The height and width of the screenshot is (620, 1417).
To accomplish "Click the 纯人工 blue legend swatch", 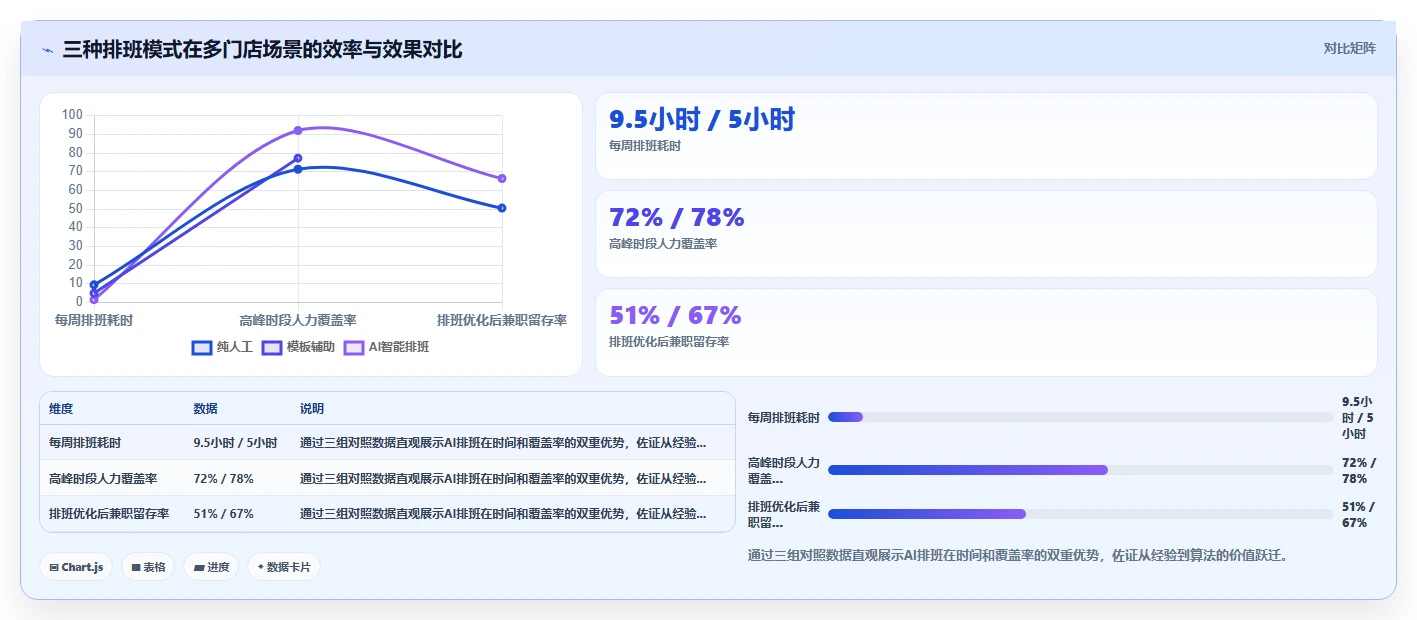I will (201, 348).
